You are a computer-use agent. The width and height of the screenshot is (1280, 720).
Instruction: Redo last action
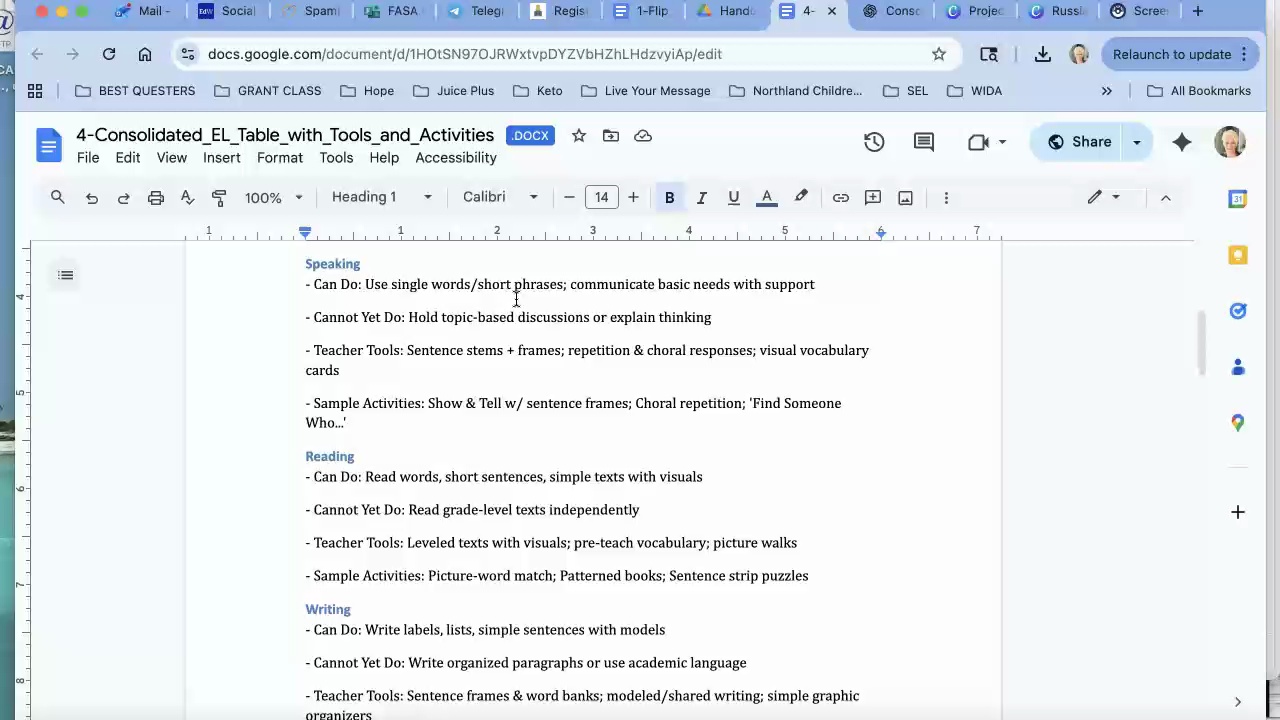point(123,198)
